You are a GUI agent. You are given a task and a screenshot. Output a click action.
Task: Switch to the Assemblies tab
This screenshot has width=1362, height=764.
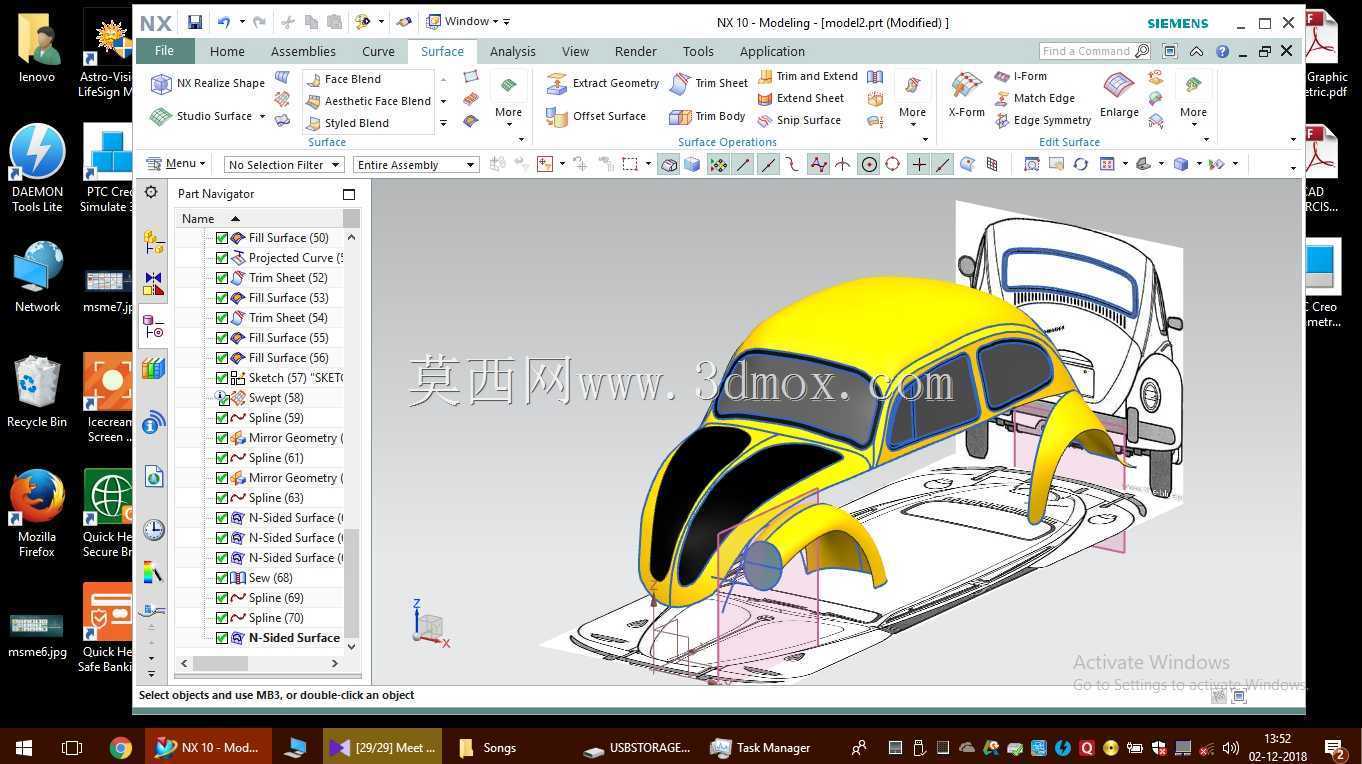pos(303,52)
